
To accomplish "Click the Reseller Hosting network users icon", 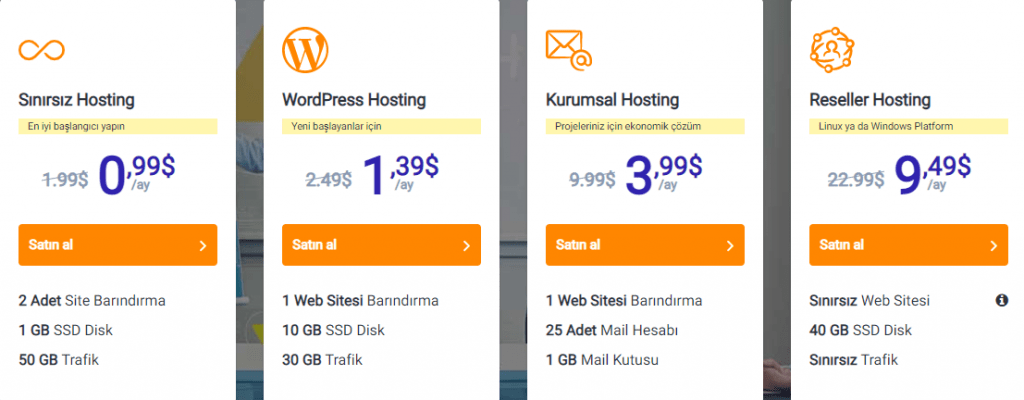I will pyautogui.click(x=832, y=50).
